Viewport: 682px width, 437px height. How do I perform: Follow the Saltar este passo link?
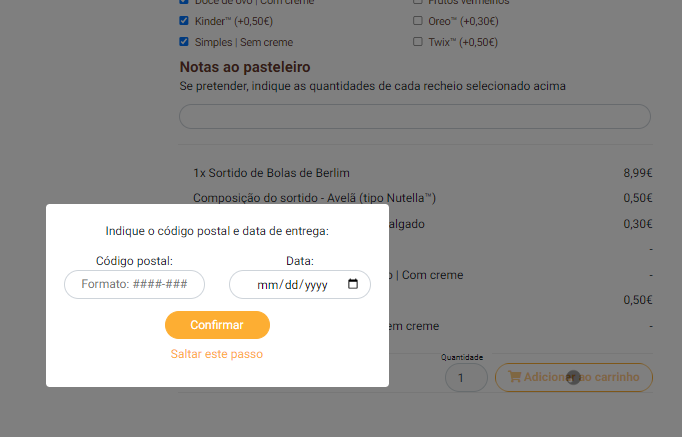(217, 354)
